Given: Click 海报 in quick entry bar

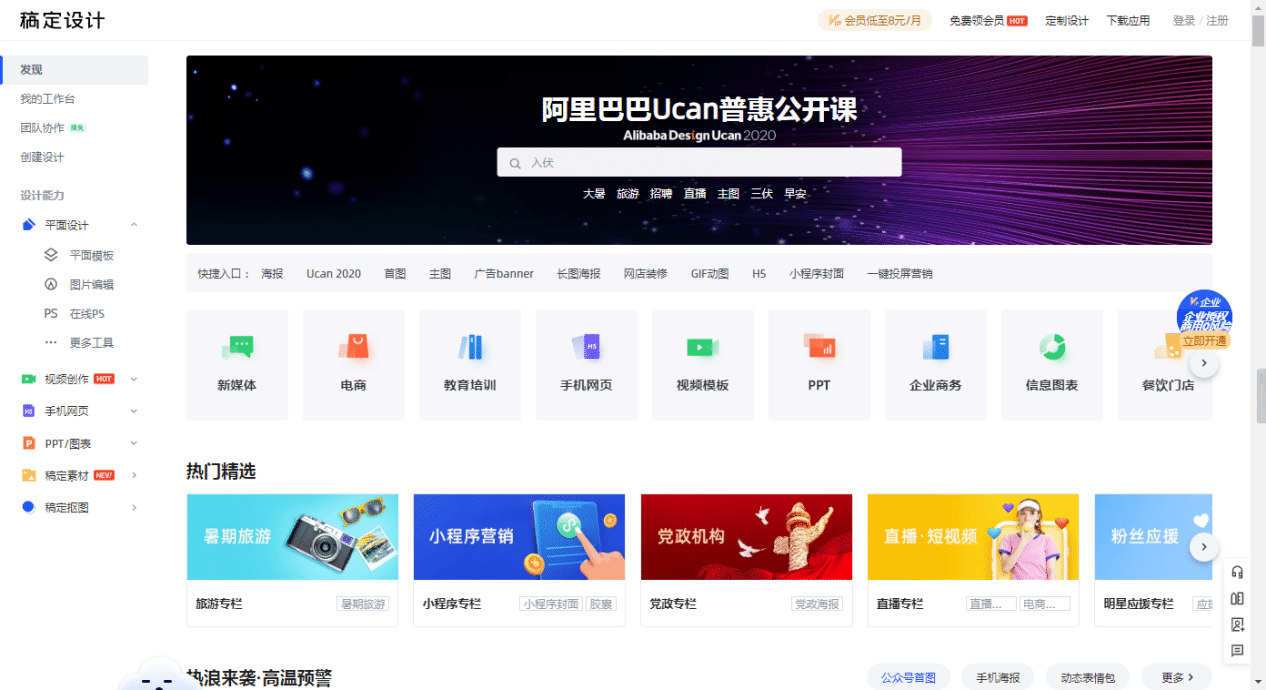Looking at the screenshot, I should [x=272, y=273].
